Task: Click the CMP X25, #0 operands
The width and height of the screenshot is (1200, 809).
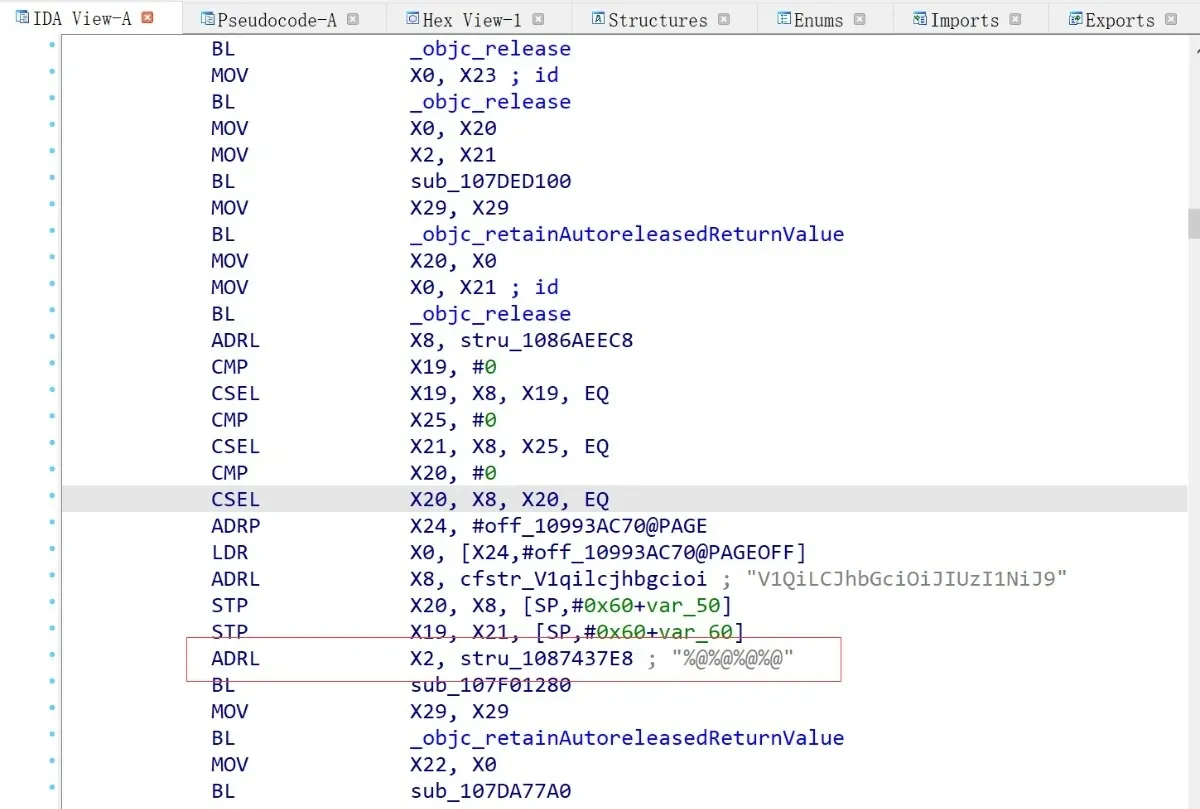Action: [x=453, y=420]
